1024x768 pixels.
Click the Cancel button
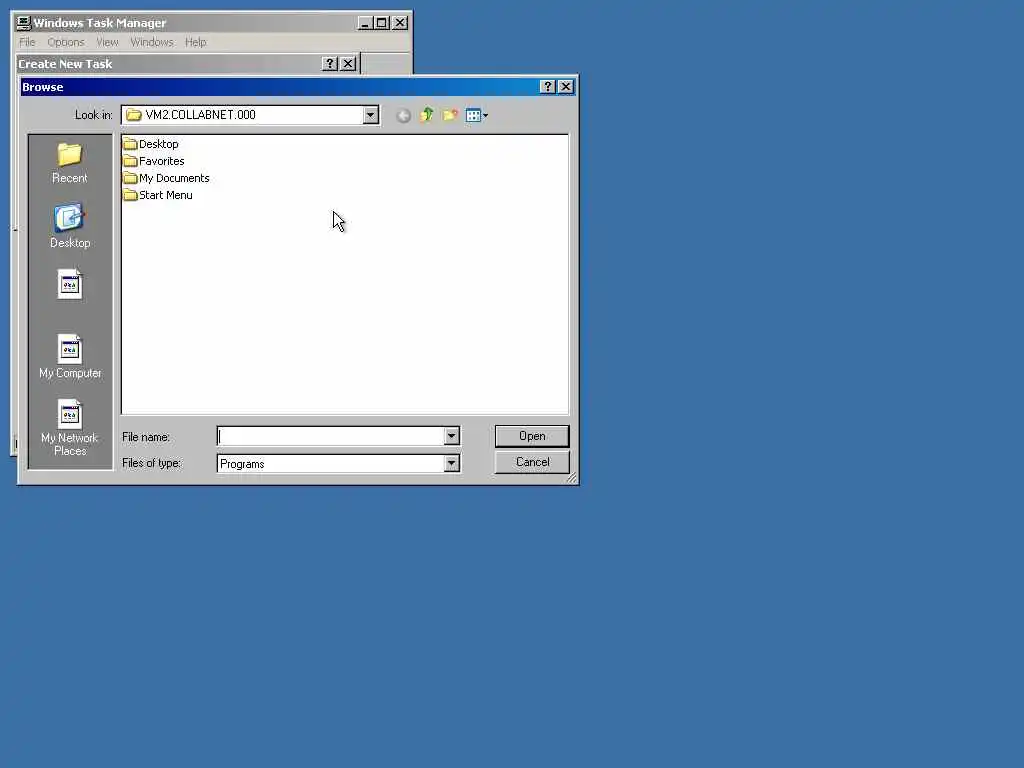click(x=532, y=462)
